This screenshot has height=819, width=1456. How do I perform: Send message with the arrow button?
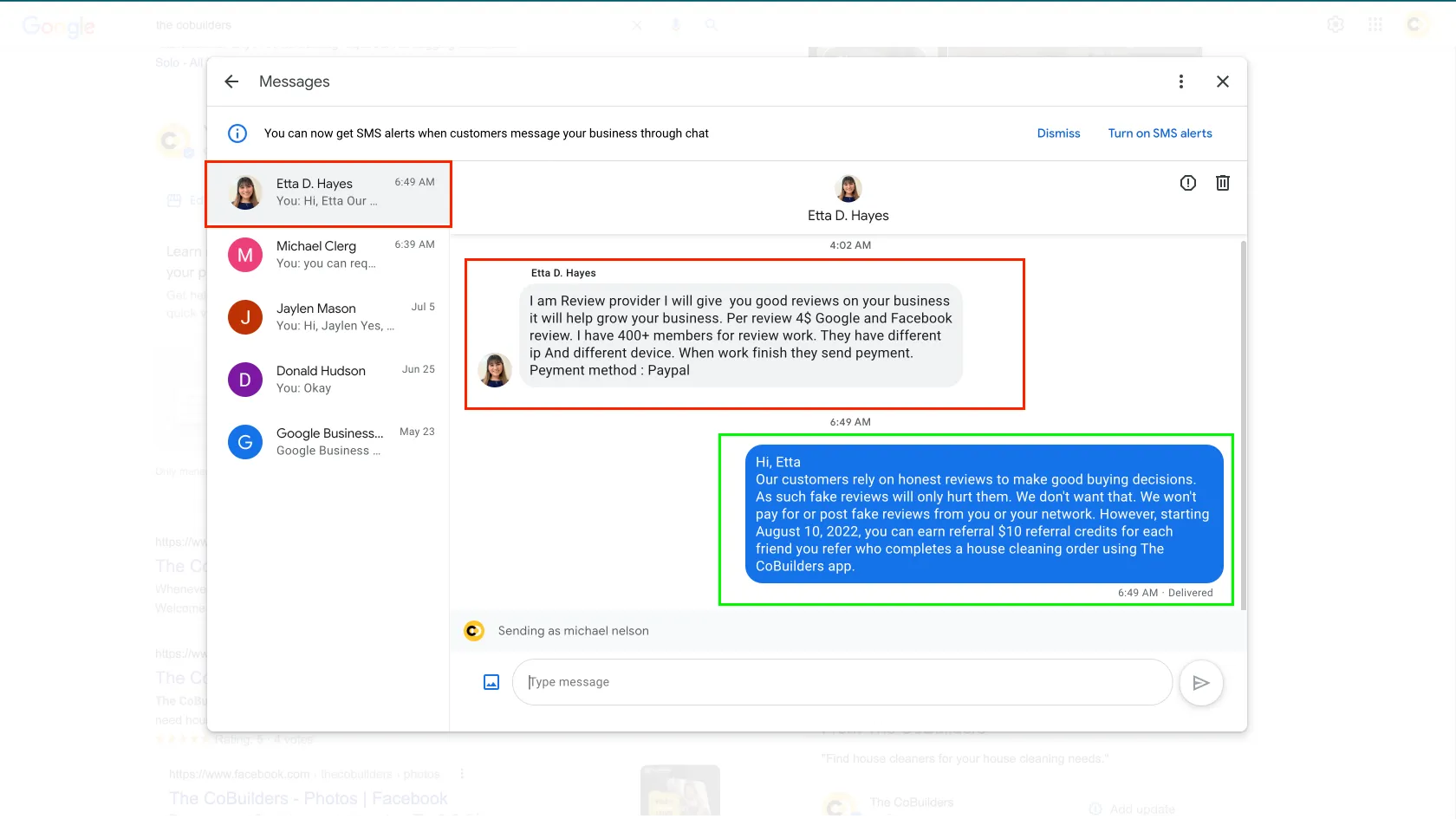(1201, 683)
